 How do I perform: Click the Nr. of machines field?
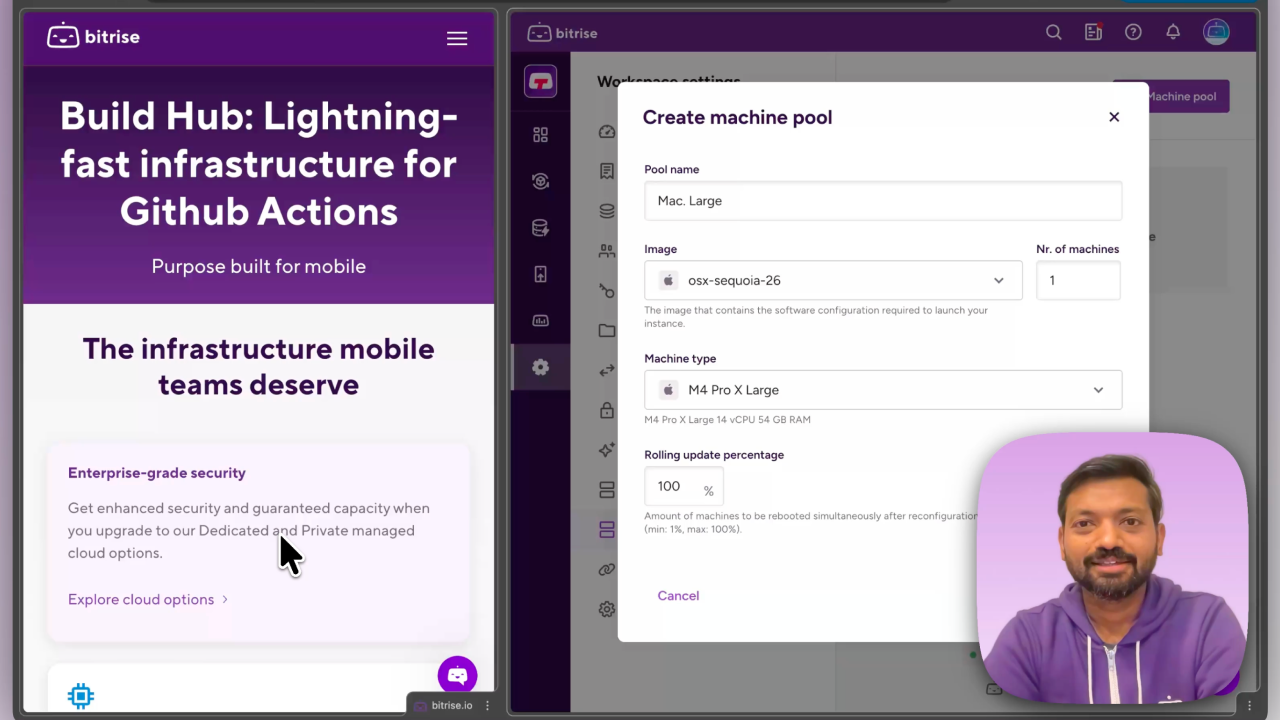[1078, 280]
